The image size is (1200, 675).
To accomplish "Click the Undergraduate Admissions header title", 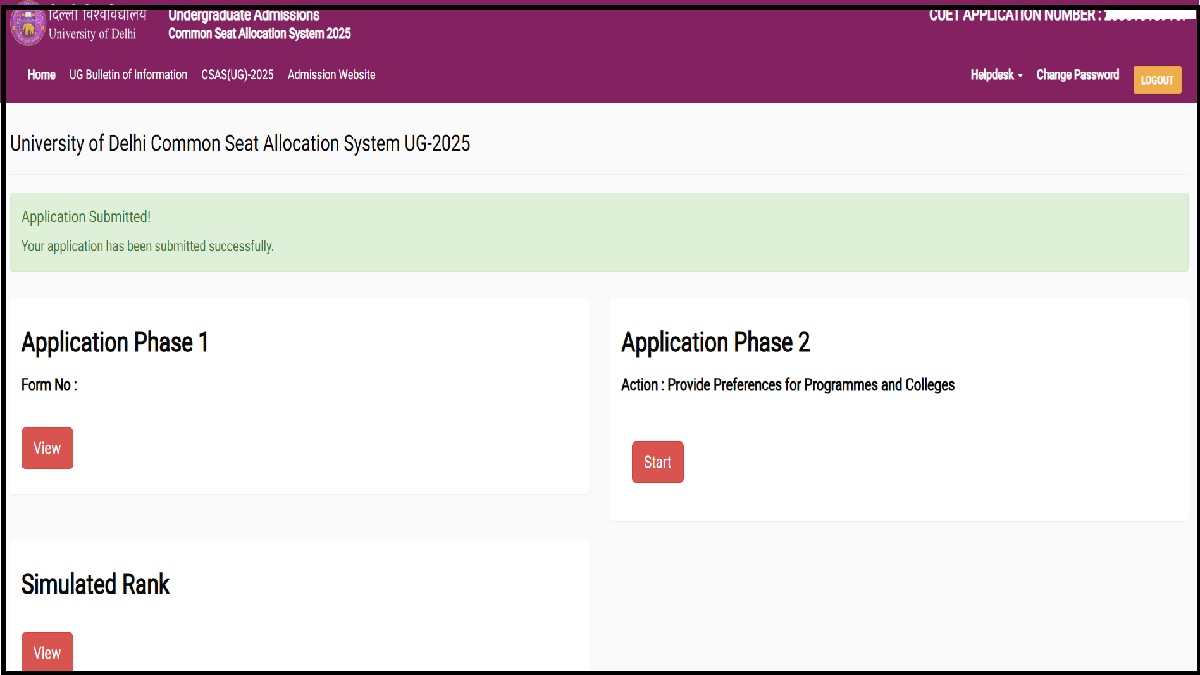I will click(x=244, y=15).
